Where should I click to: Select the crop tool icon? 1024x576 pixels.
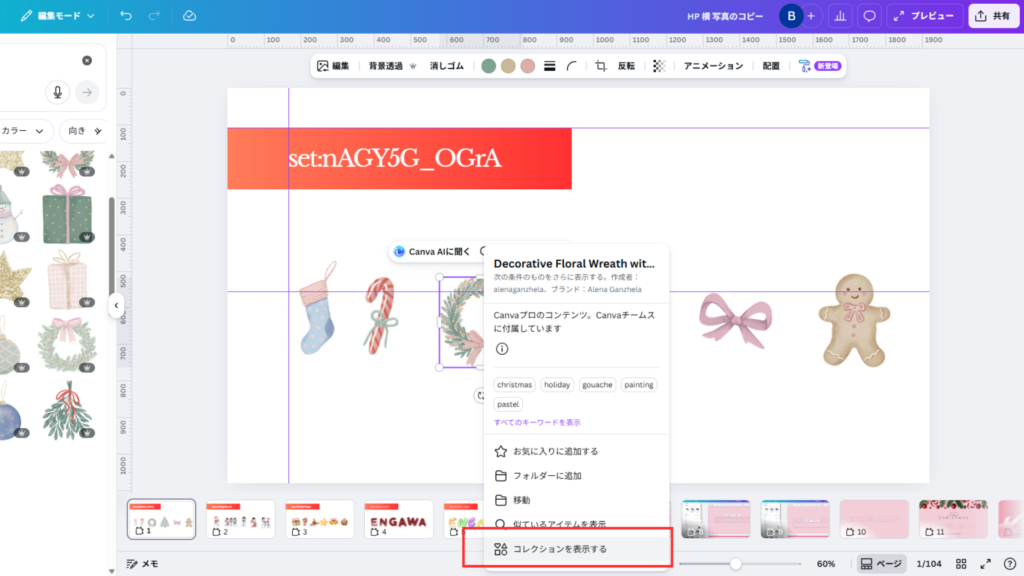click(601, 66)
